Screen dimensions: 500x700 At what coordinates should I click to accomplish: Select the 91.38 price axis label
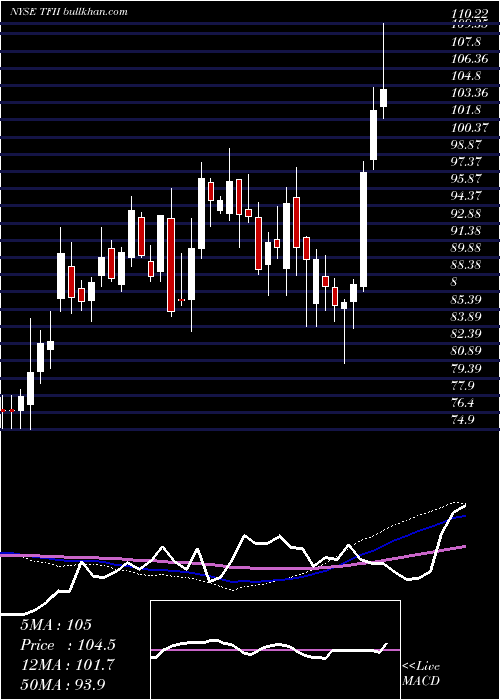(x=466, y=231)
